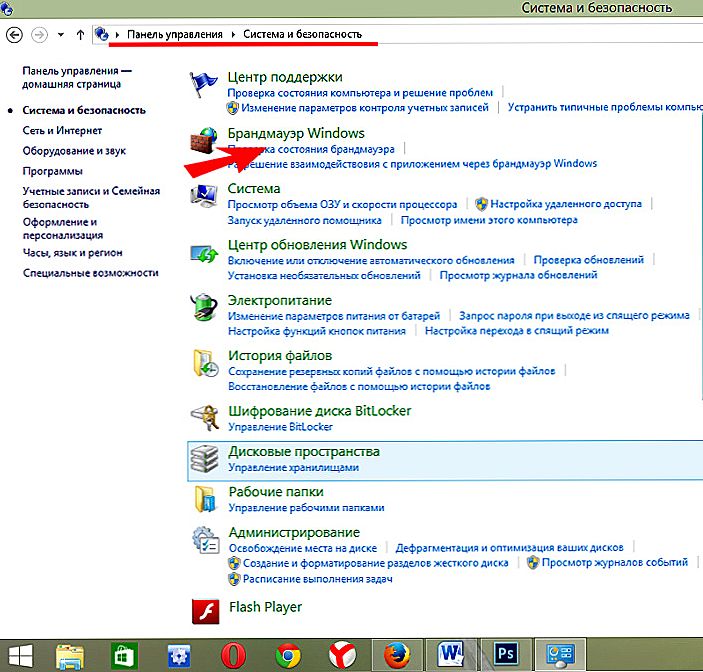
Task: Click Просмотр журнала обновлений link
Action: (x=518, y=275)
